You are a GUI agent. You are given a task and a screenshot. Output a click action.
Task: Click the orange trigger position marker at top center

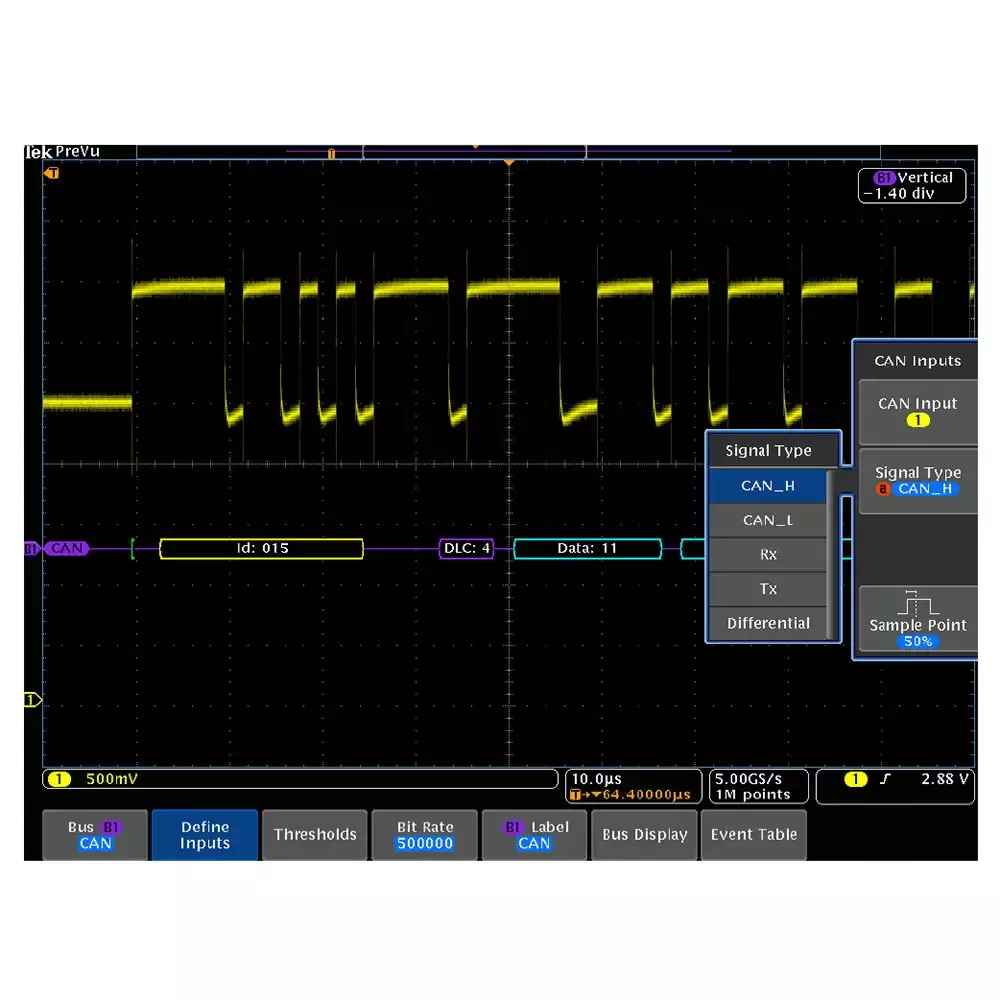(509, 163)
